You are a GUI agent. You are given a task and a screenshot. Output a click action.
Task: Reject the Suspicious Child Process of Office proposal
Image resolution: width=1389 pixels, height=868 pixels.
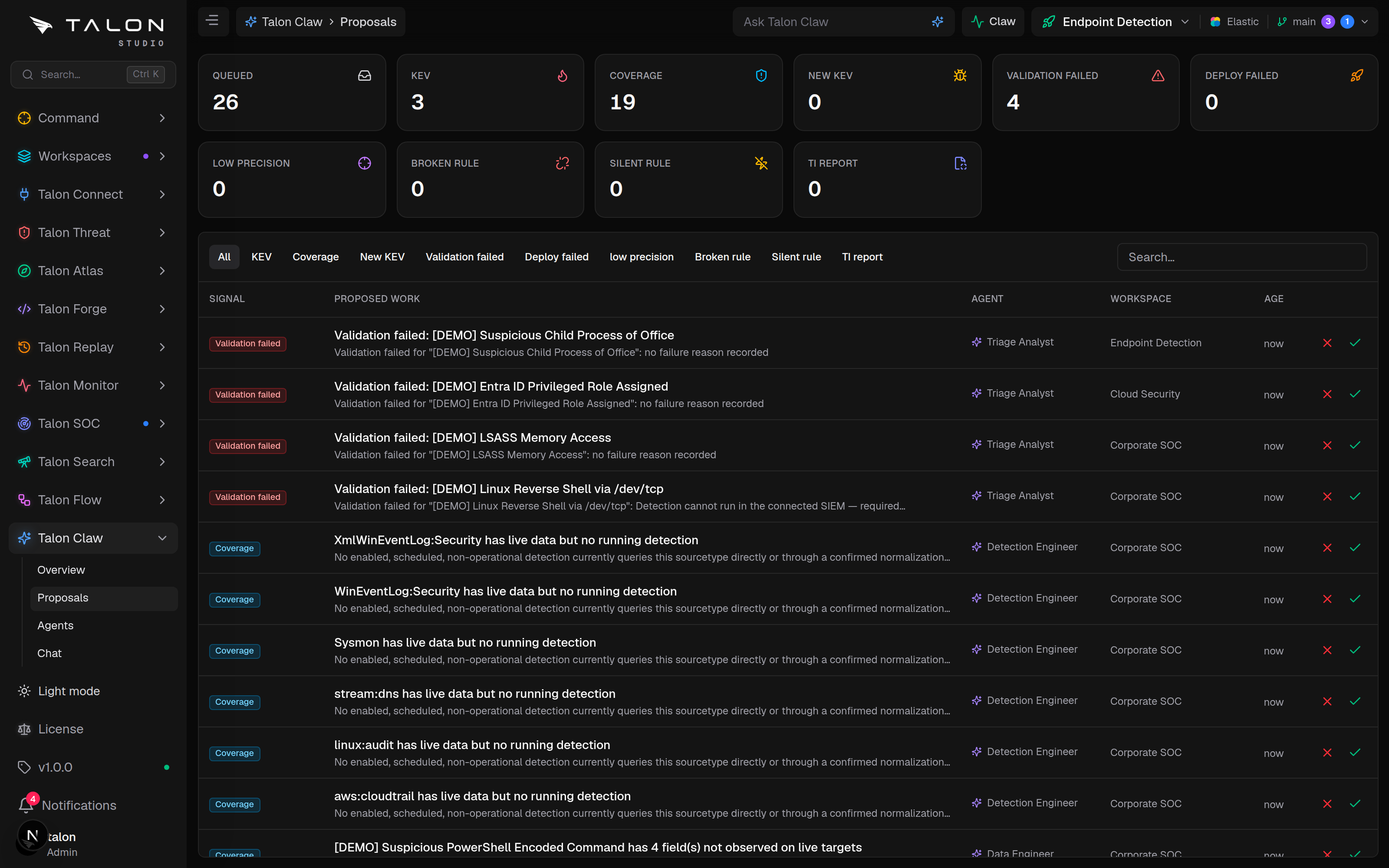(1327, 343)
